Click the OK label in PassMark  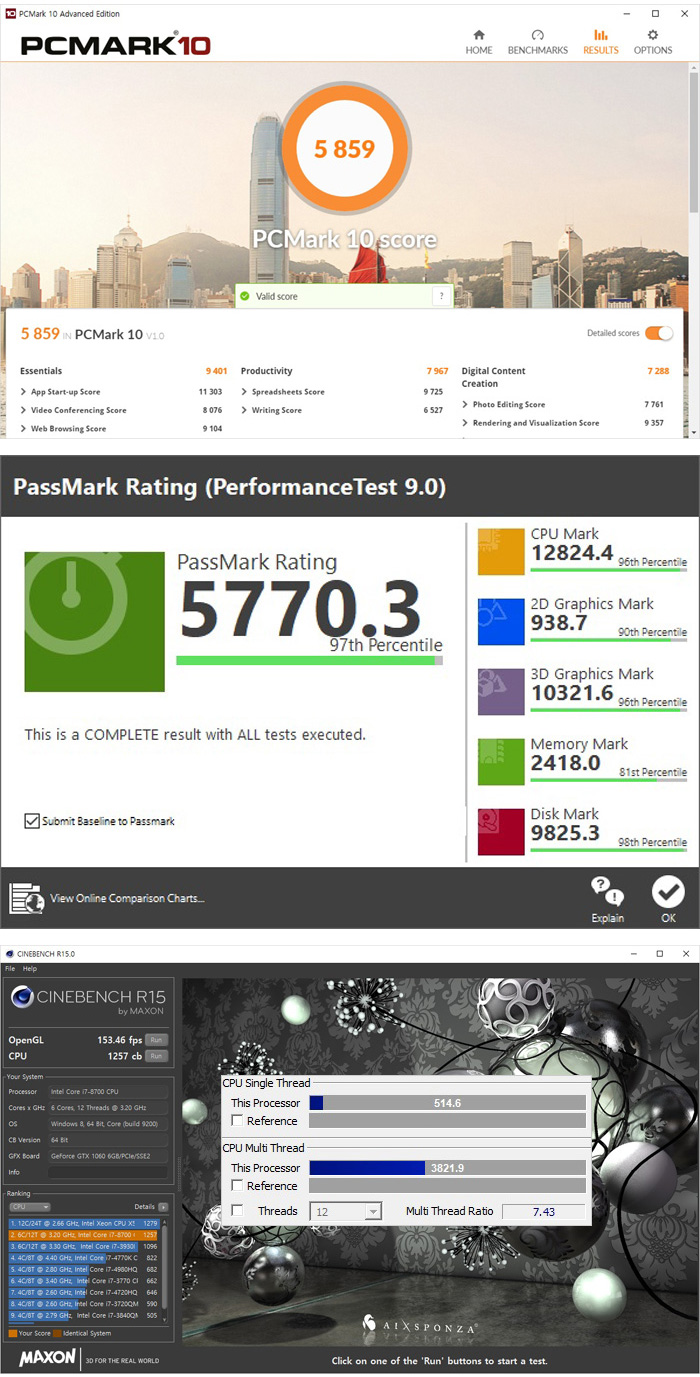point(668,918)
